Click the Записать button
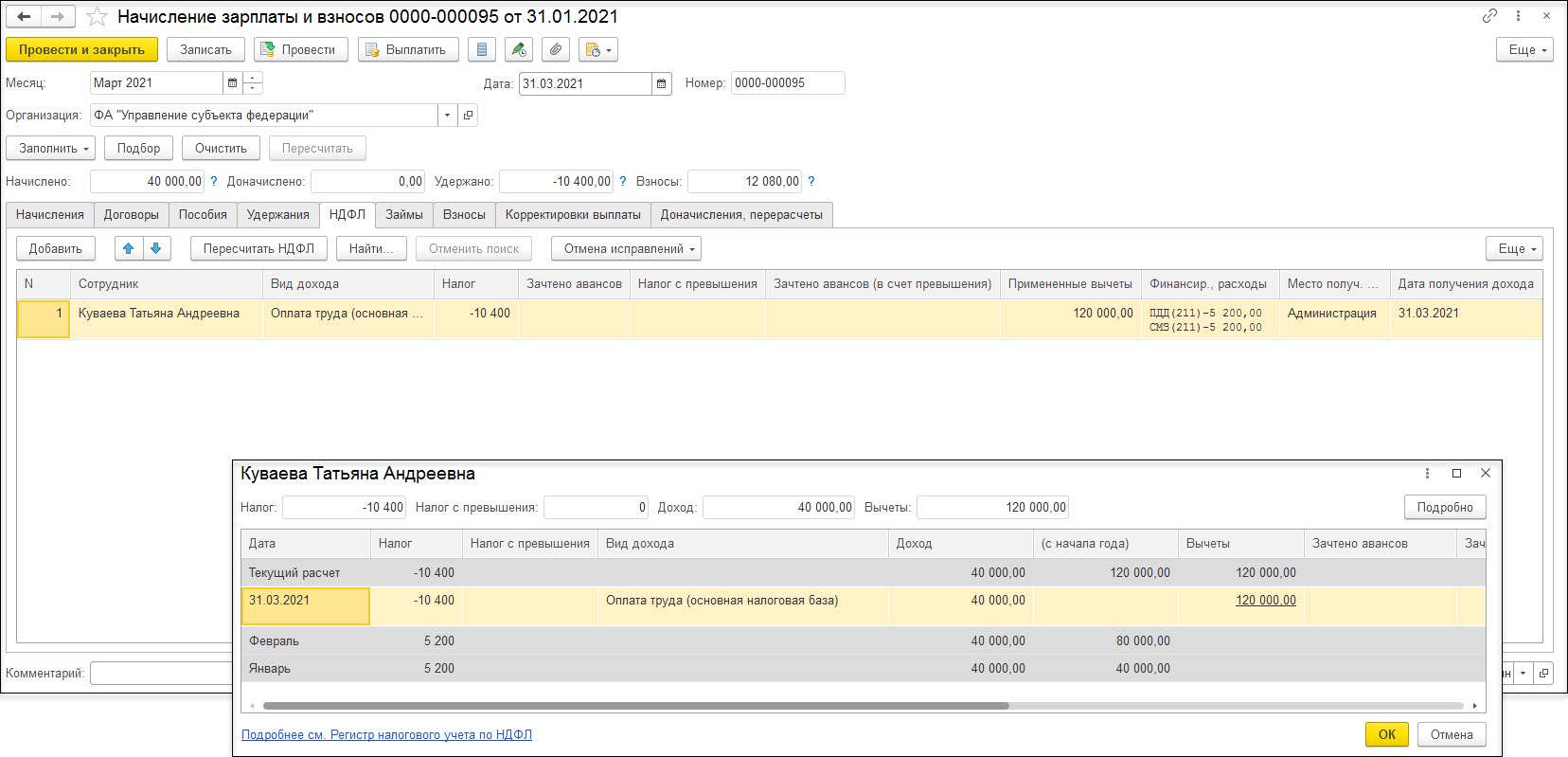1568x757 pixels. (x=205, y=50)
